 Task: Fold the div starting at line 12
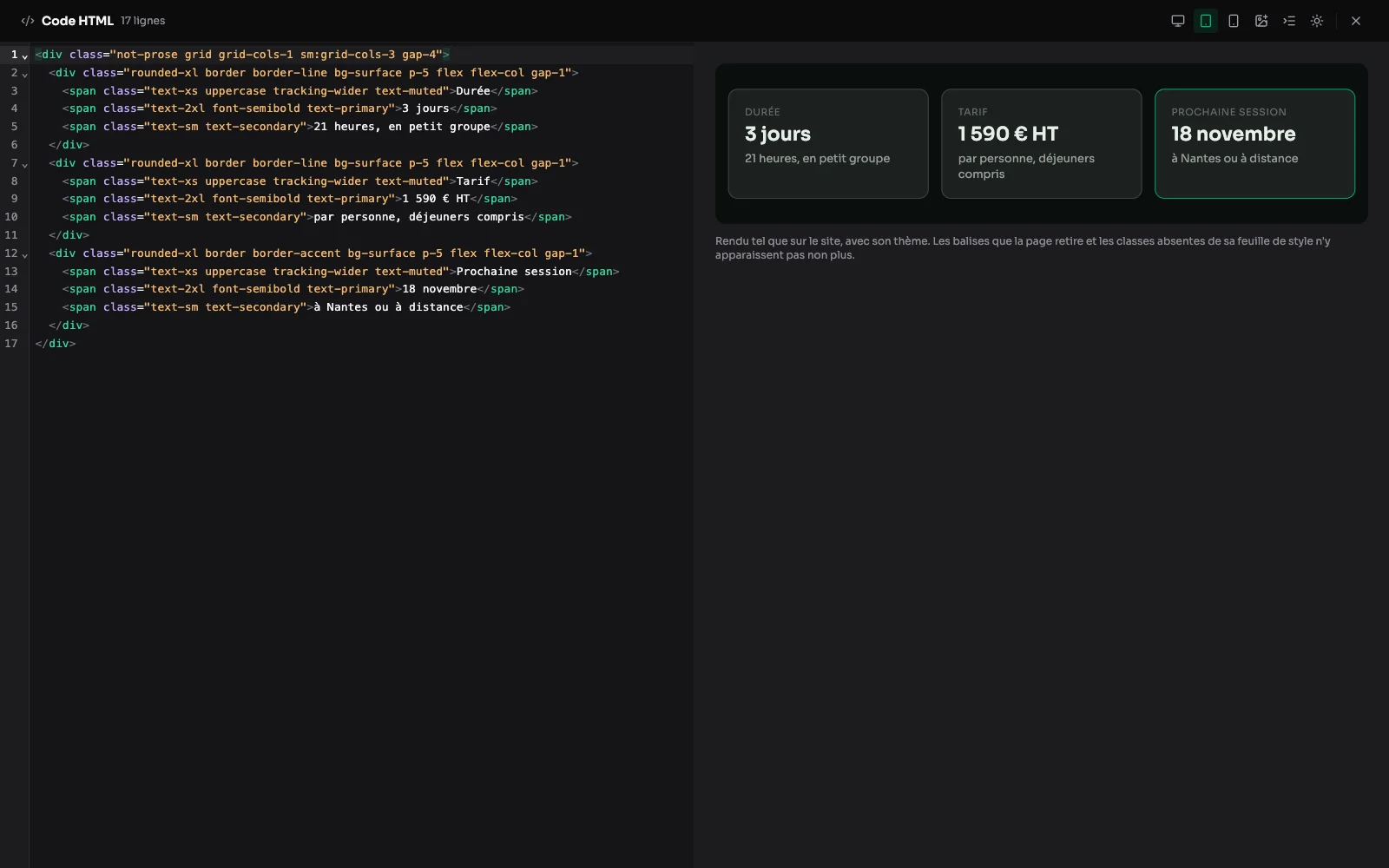point(25,254)
